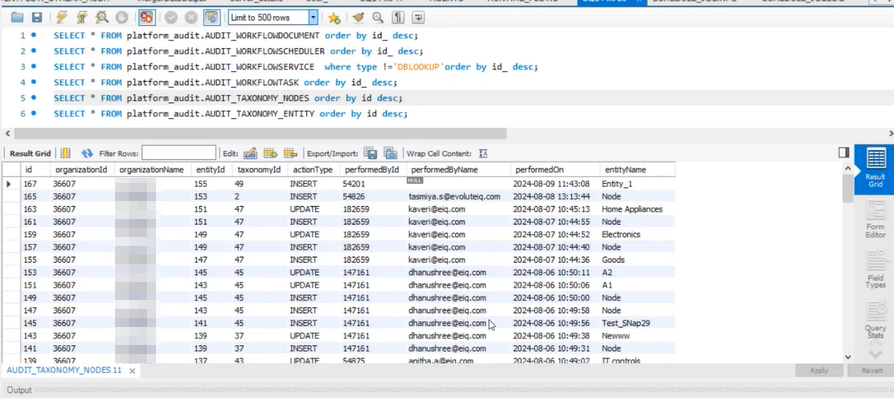Sort by the id column header
Image resolution: width=894 pixels, height=399 pixels.
click(x=35, y=170)
